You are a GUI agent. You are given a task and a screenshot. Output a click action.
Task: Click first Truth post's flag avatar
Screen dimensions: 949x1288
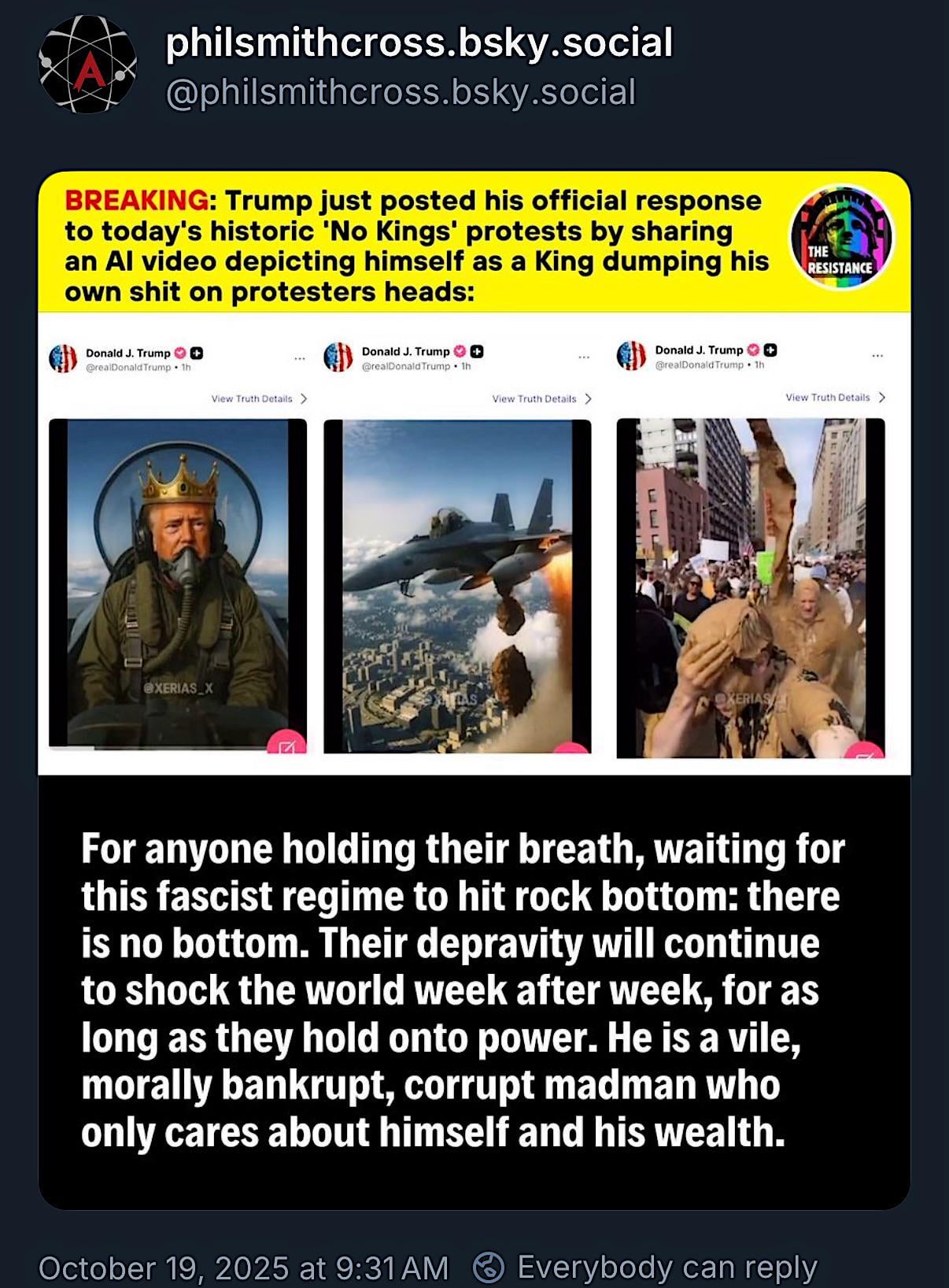(x=63, y=358)
